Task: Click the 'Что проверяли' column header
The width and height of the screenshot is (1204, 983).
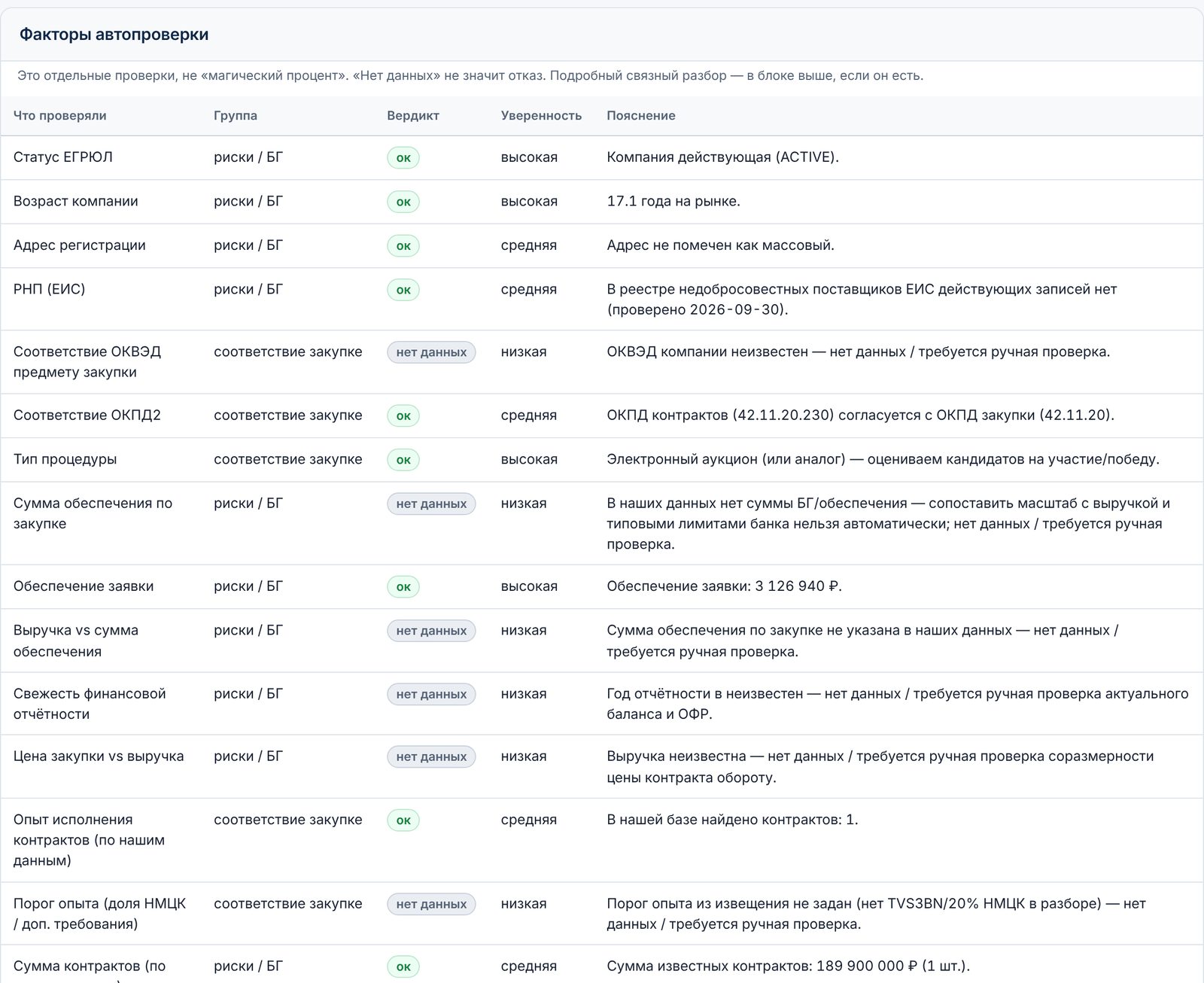Action: click(x=59, y=116)
